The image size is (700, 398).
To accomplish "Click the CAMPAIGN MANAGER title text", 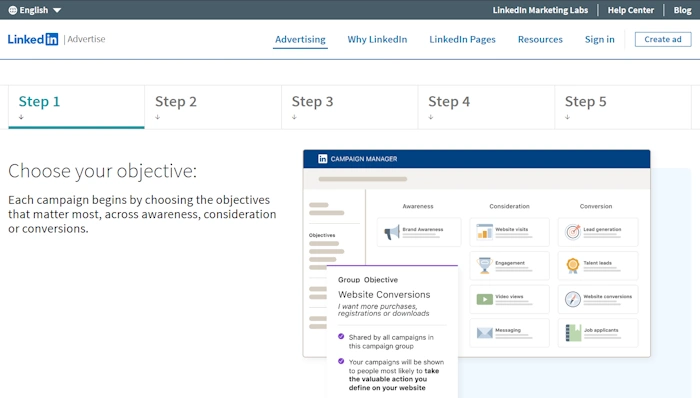I will [364, 159].
